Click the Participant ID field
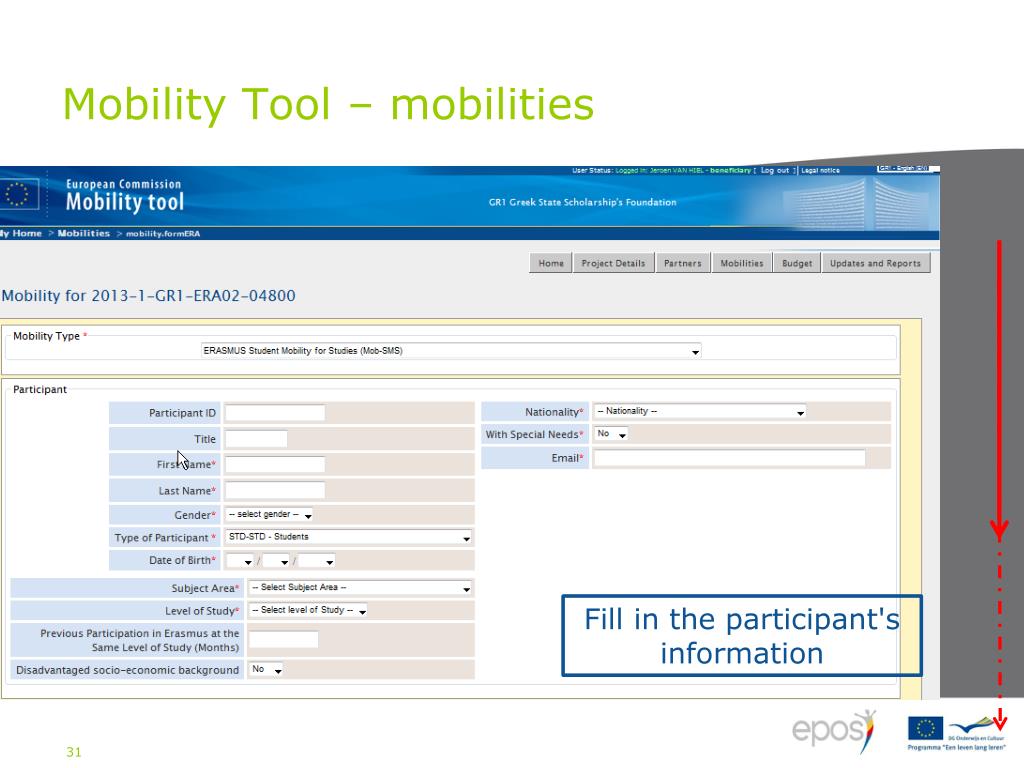 tap(275, 413)
